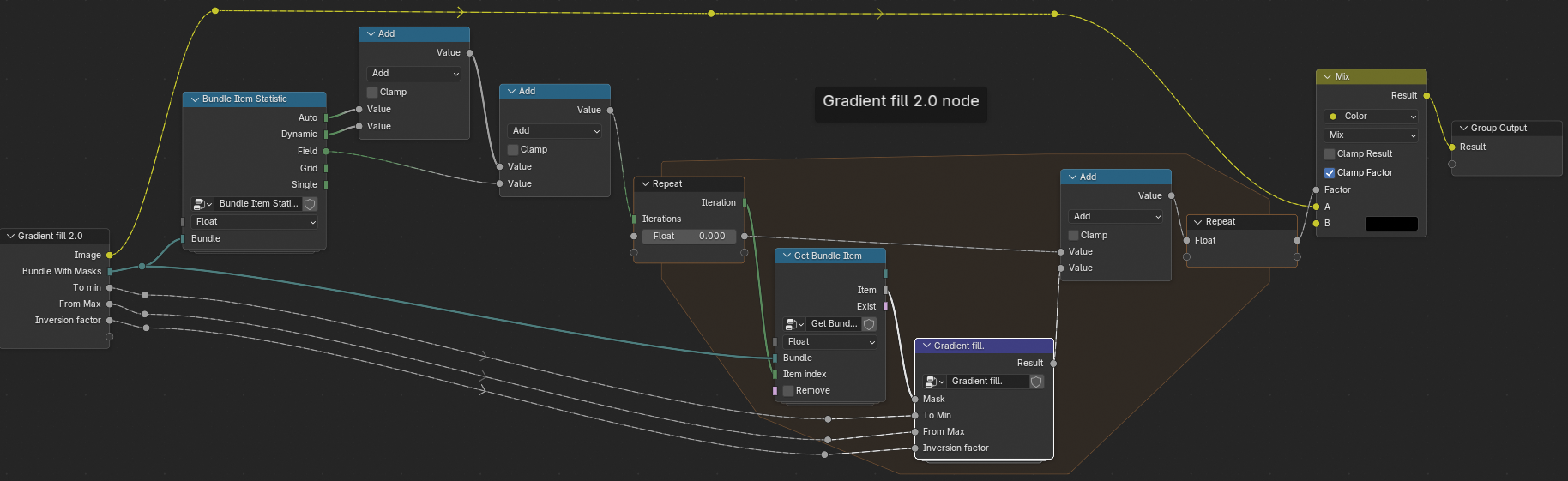Click the Dynamic output socket on Bundle Item Statistic
The height and width of the screenshot is (481, 1568).
[326, 134]
